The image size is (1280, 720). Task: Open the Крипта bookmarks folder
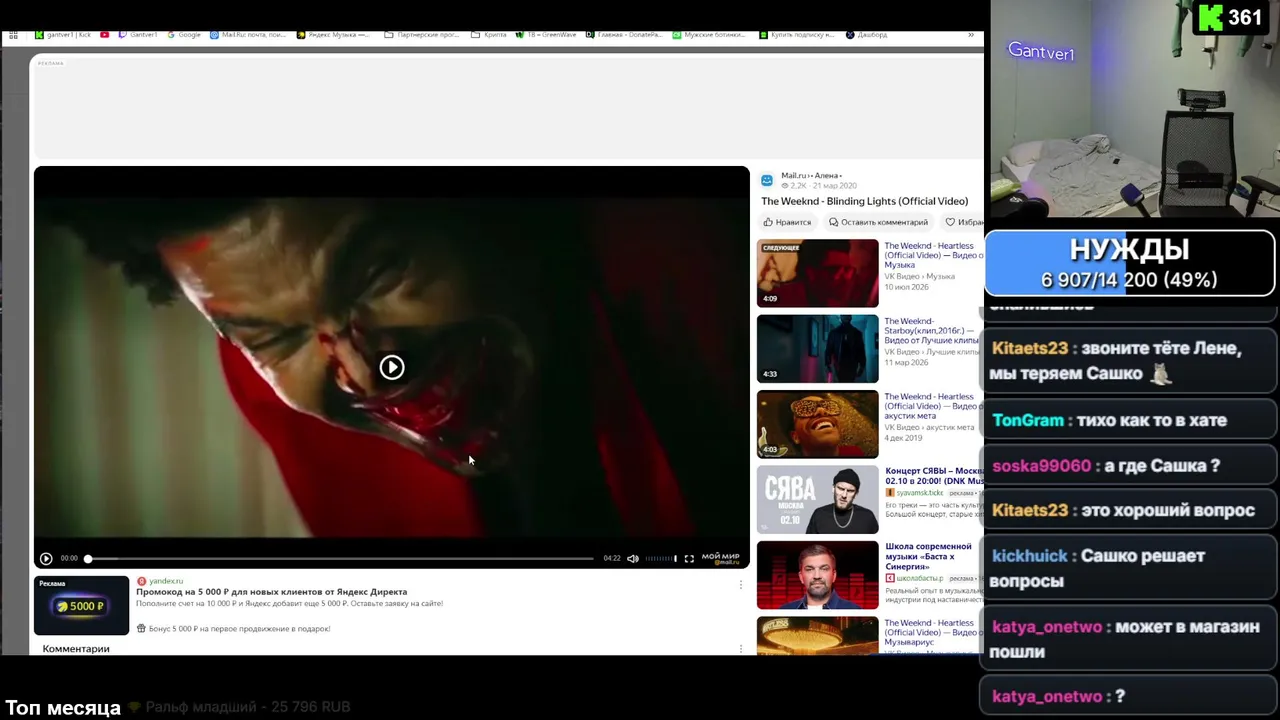coord(489,35)
